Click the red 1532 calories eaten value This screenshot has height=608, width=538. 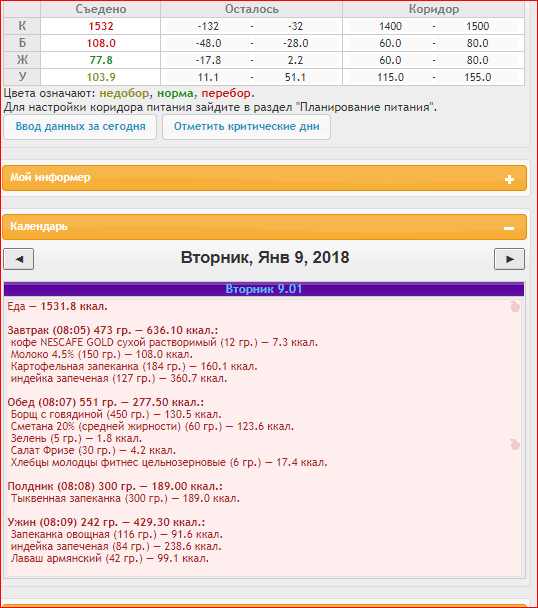click(x=101, y=26)
